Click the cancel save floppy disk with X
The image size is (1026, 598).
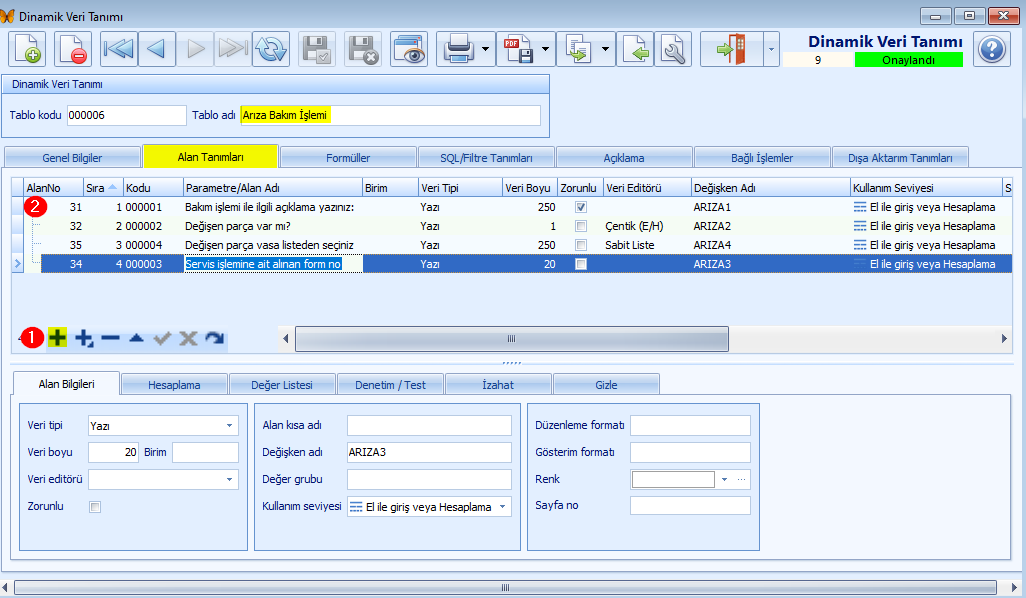tap(363, 49)
